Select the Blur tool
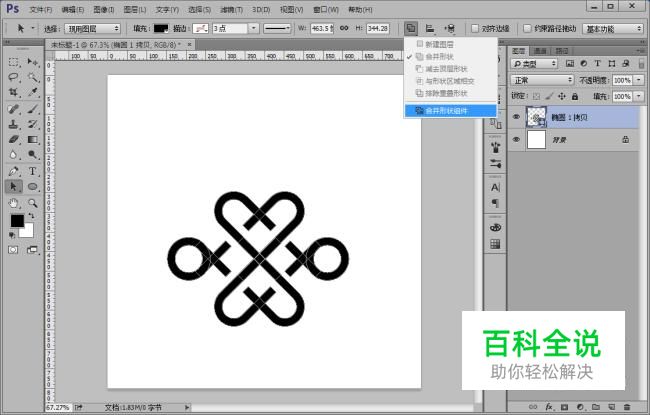The width and height of the screenshot is (650, 415). coord(14,155)
